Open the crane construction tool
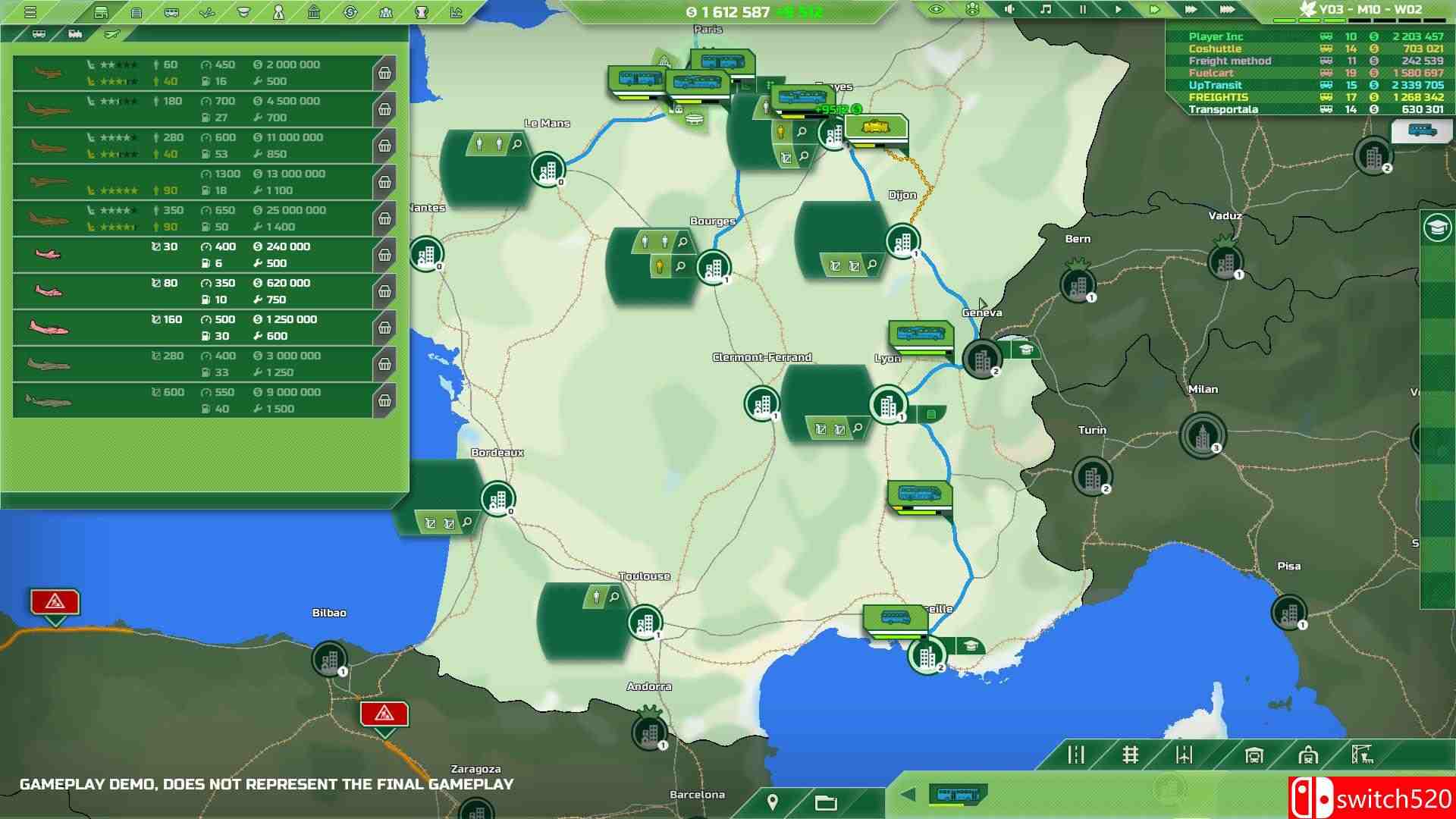Screen dimensions: 1456x819 pyautogui.click(x=1363, y=755)
